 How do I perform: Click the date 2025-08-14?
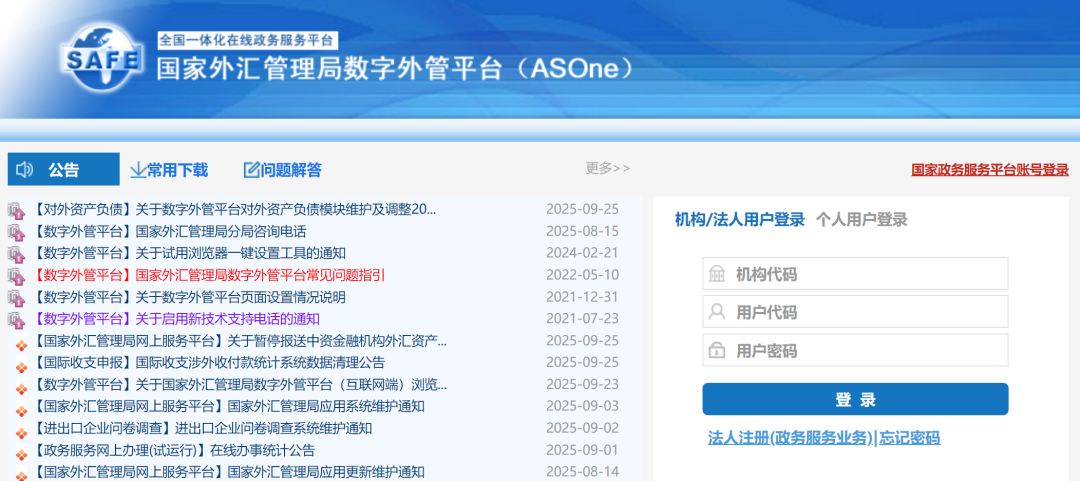582,473
